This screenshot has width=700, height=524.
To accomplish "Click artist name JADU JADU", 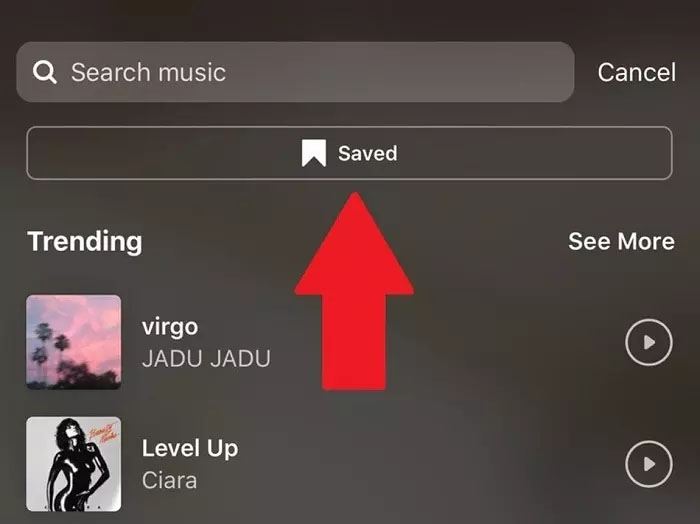I will click(x=206, y=358).
